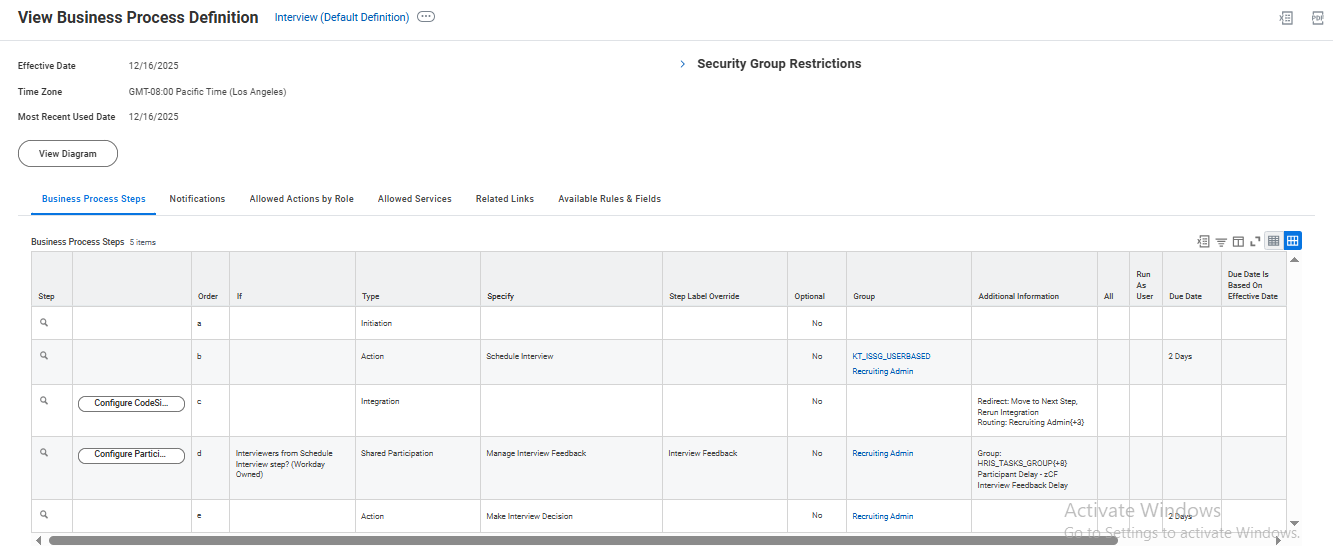Select the Interview Feedback label override cell

[x=725, y=468]
